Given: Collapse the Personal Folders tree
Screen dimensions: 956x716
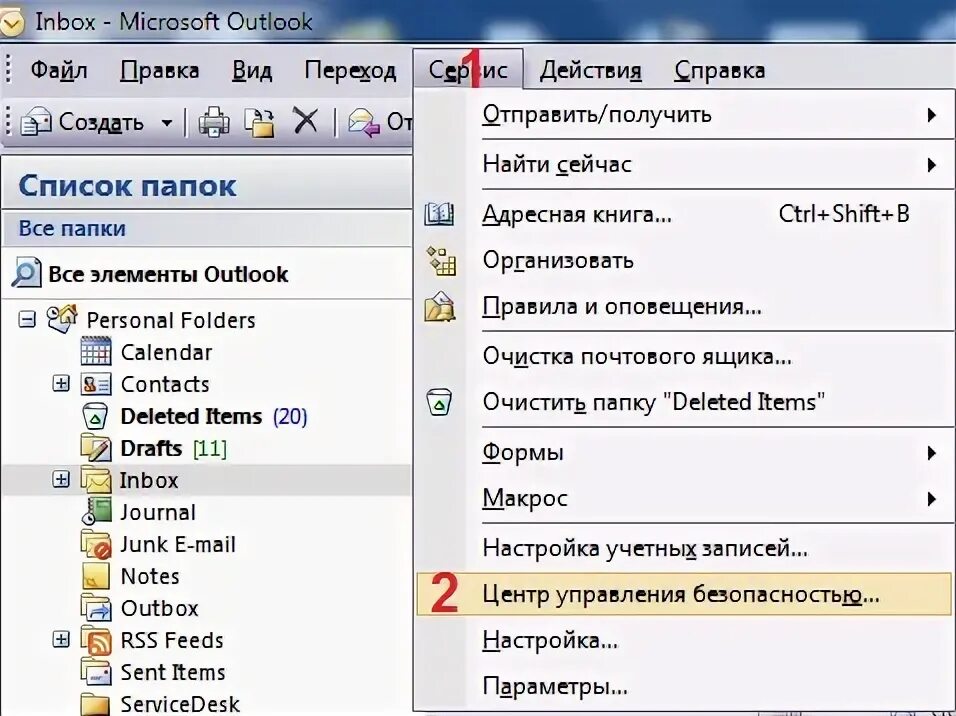Looking at the screenshot, I should coord(26,319).
